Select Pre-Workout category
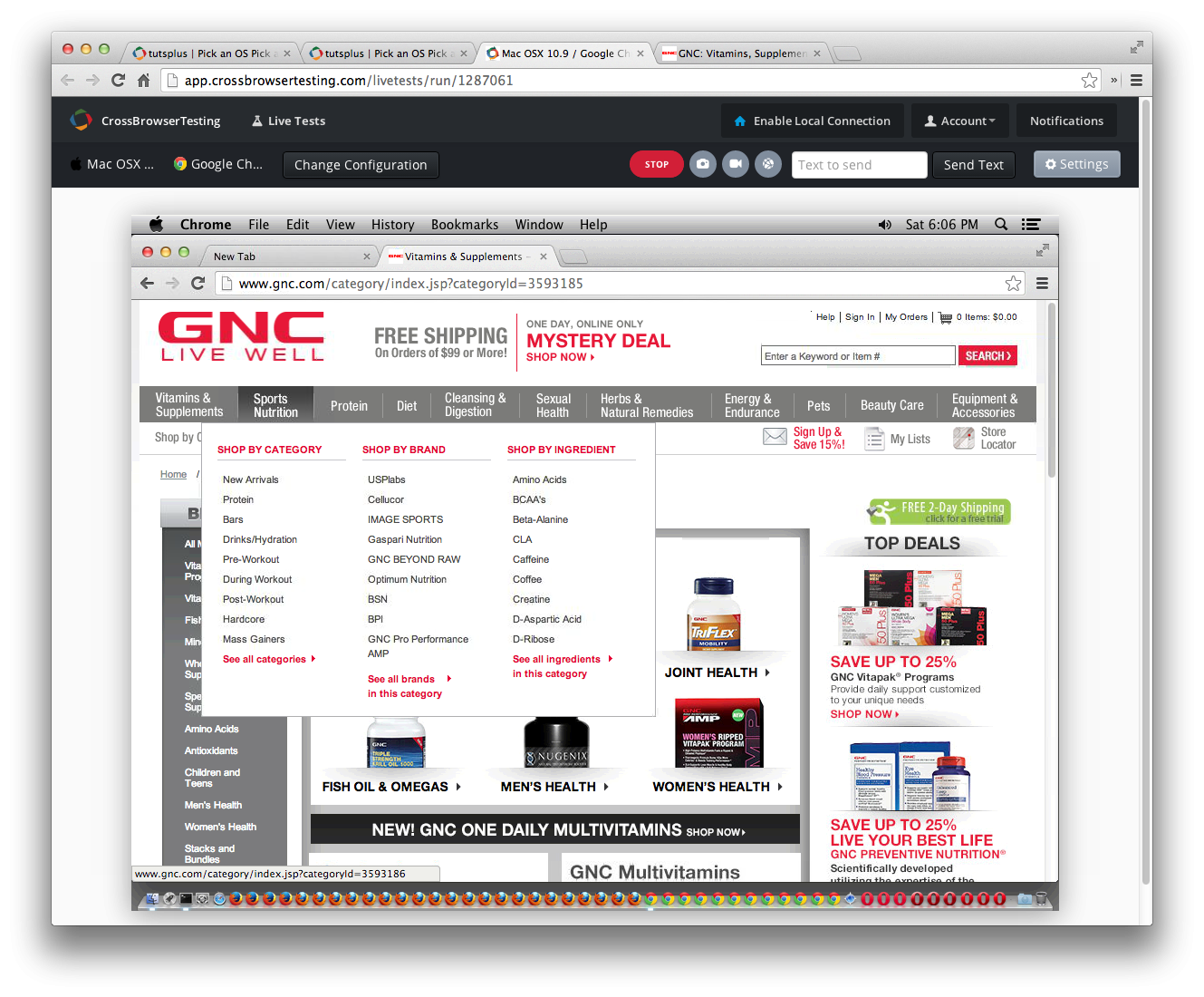Screen dimensions: 1204x997 pyautogui.click(x=251, y=559)
